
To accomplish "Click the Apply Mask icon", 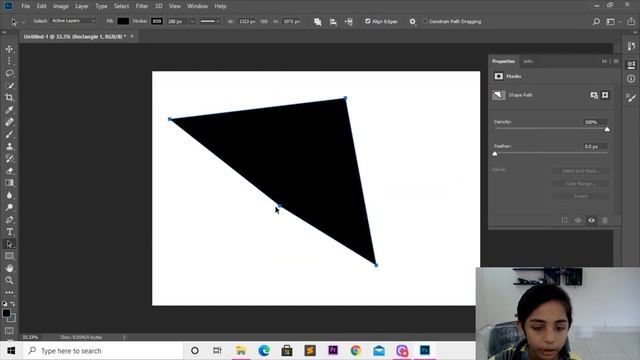I will pos(578,220).
